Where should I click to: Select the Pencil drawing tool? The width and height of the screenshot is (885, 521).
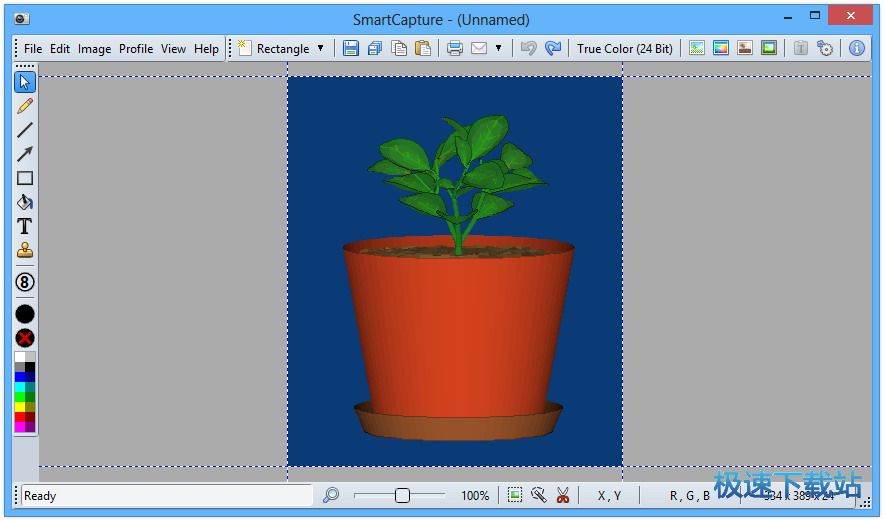25,106
